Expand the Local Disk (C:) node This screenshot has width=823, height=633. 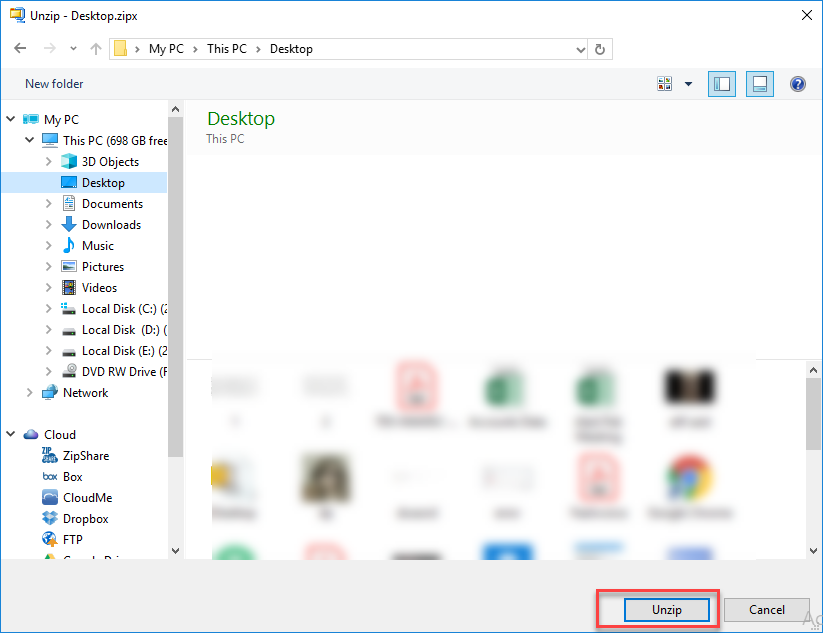click(48, 308)
